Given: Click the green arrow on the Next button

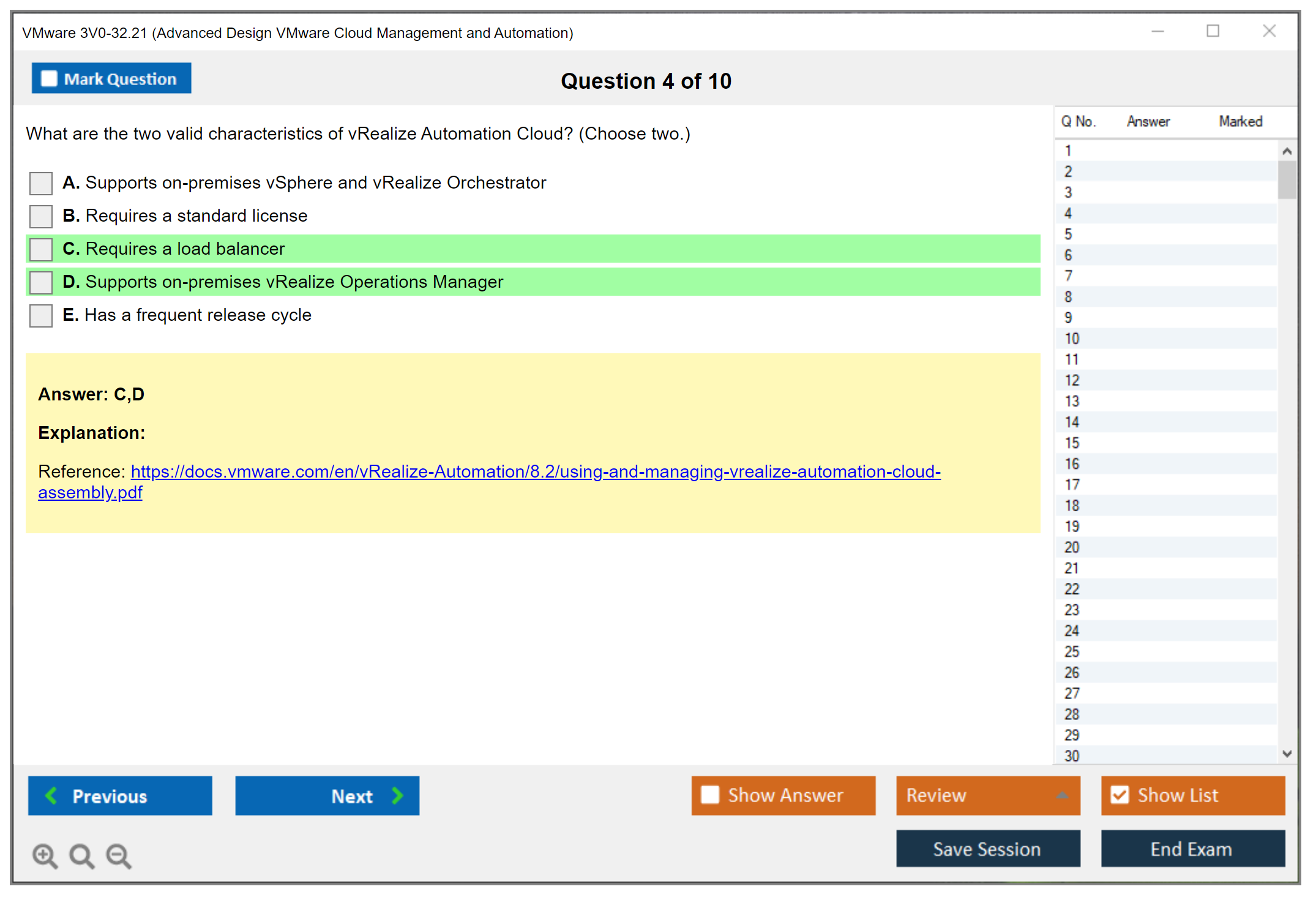Looking at the screenshot, I should pos(398,795).
